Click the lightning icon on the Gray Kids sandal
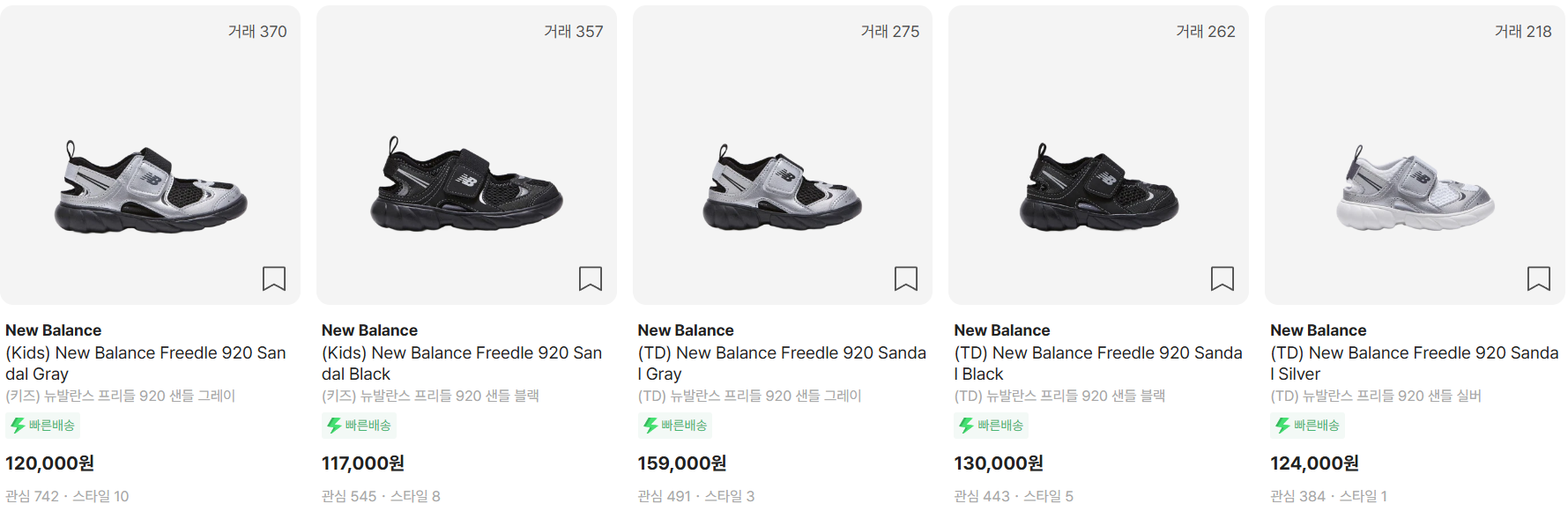This screenshot has width=1568, height=526. 19,425
